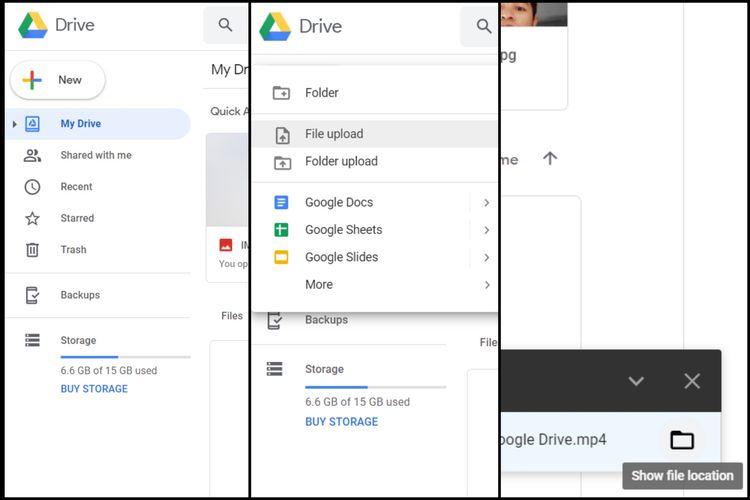
Task: Click 6.6 GB of 15 GB used in middle panel
Action: point(357,402)
